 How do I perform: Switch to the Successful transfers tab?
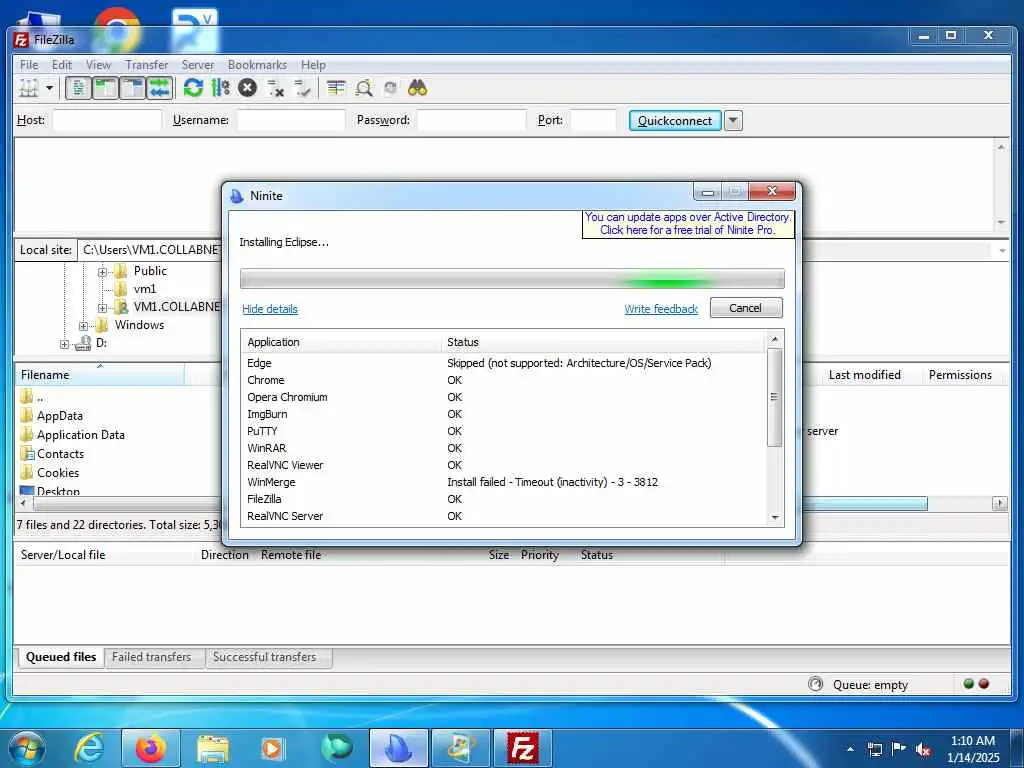pyautogui.click(x=264, y=657)
